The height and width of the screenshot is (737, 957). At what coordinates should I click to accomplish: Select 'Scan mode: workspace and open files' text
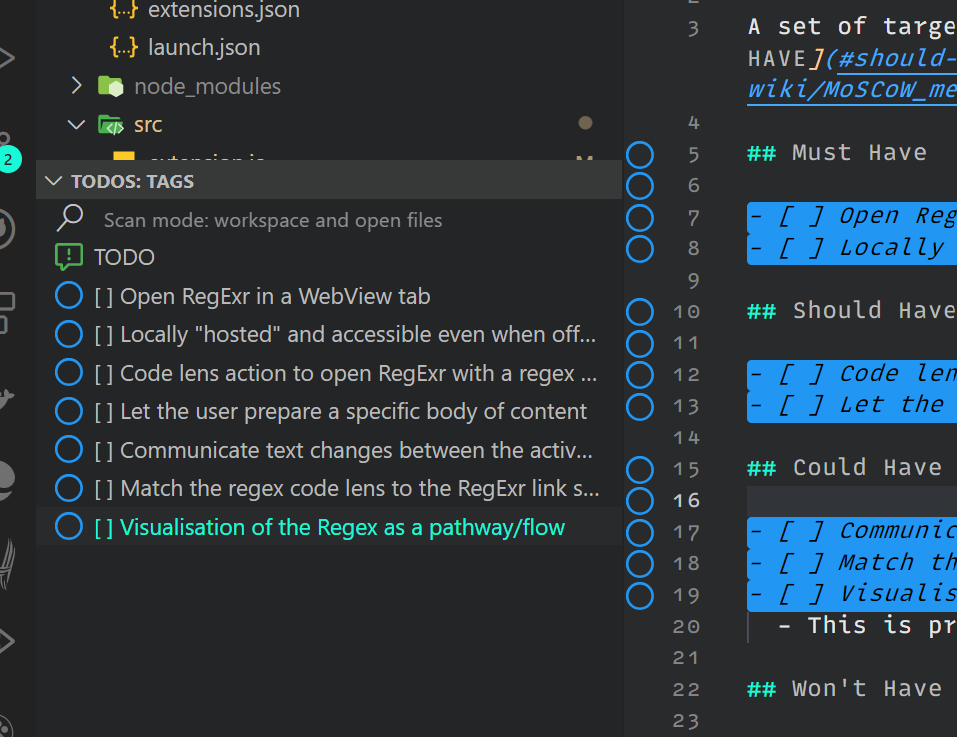click(x=273, y=220)
